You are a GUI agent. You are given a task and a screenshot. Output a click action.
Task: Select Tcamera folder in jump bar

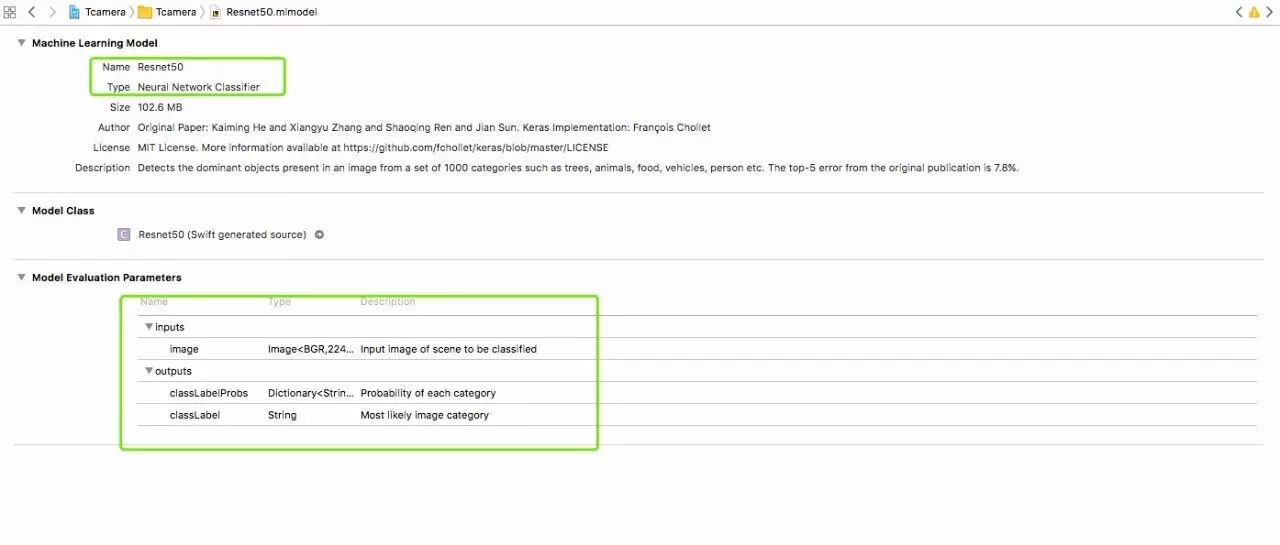(167, 12)
